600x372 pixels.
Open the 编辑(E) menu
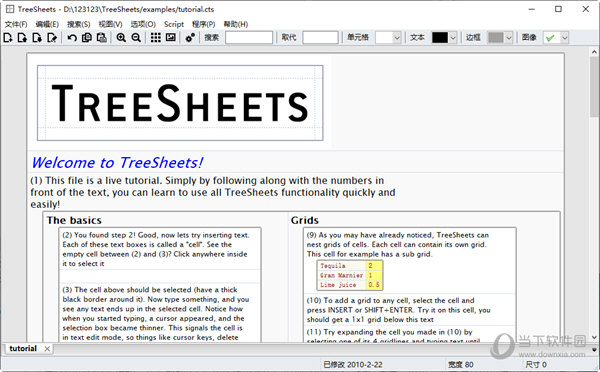point(47,24)
